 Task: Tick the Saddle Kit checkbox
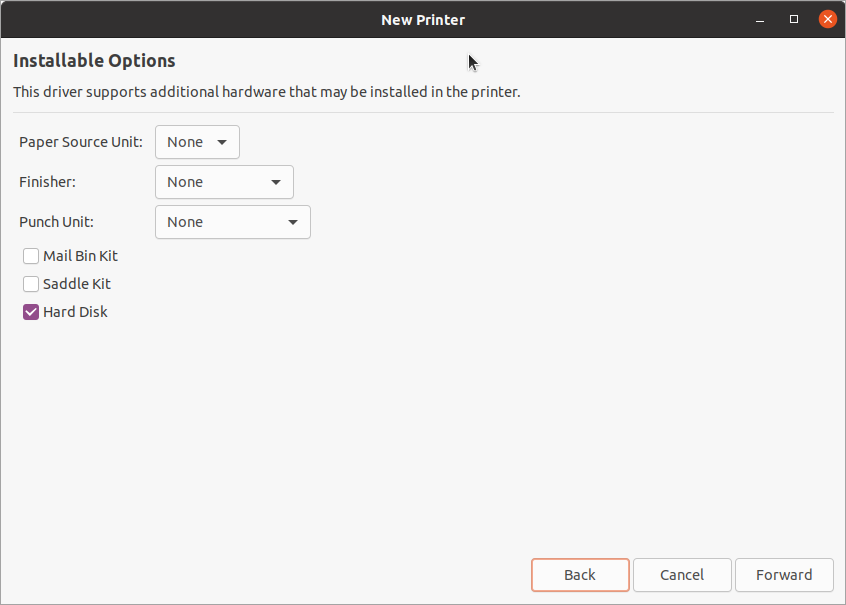click(x=31, y=284)
